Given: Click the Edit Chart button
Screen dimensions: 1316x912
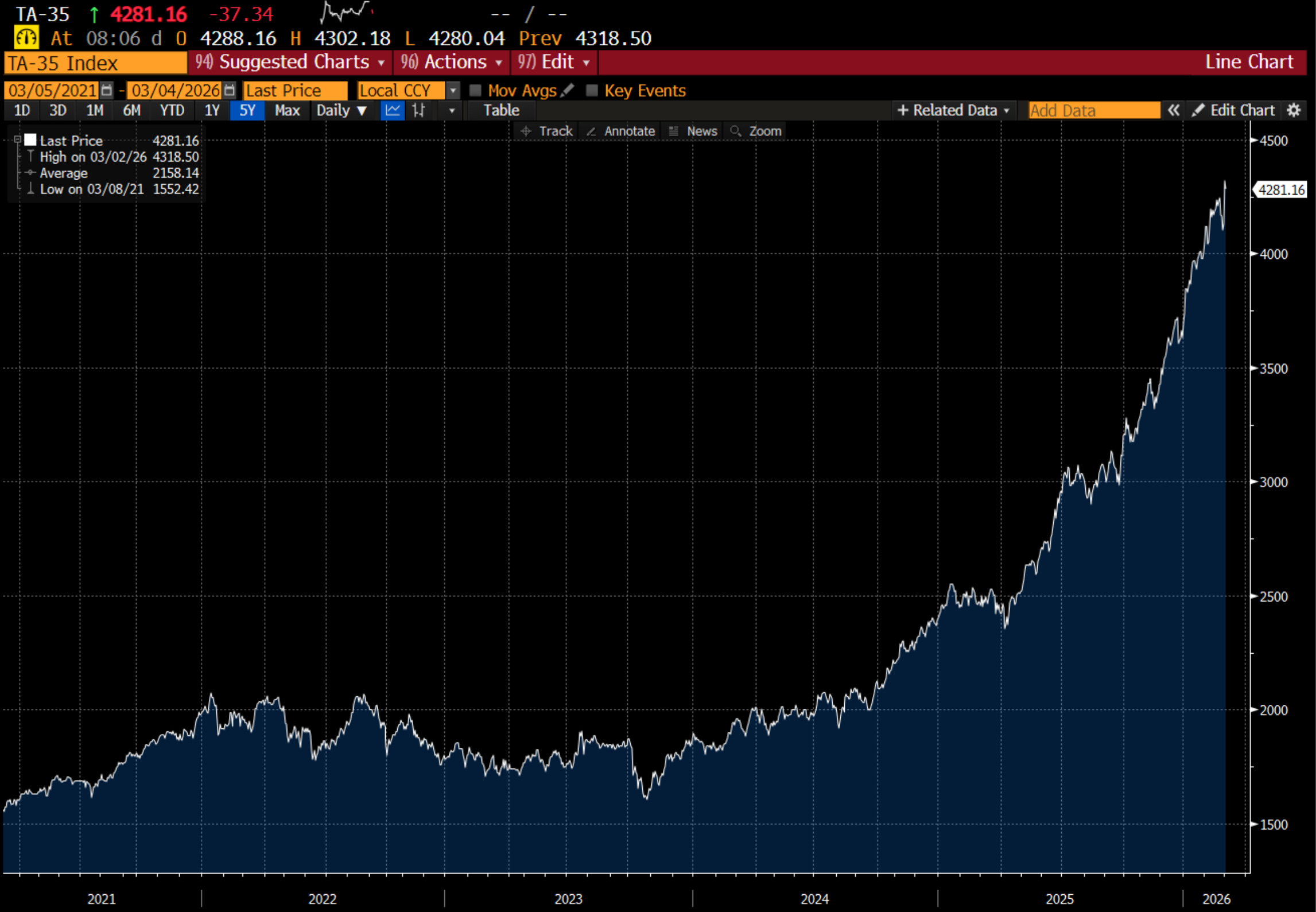Looking at the screenshot, I should click(x=1233, y=110).
